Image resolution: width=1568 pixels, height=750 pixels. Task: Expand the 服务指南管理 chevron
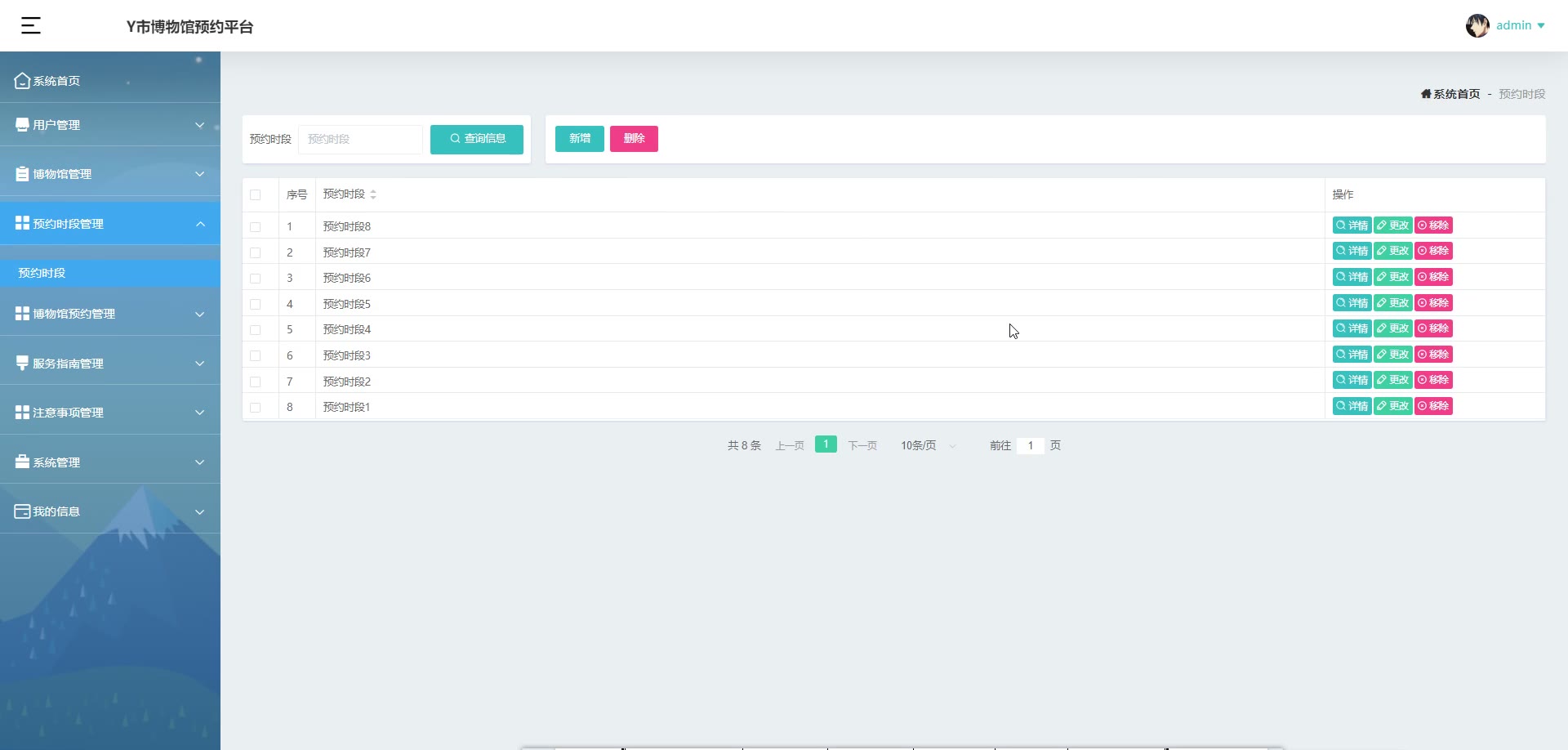[199, 364]
